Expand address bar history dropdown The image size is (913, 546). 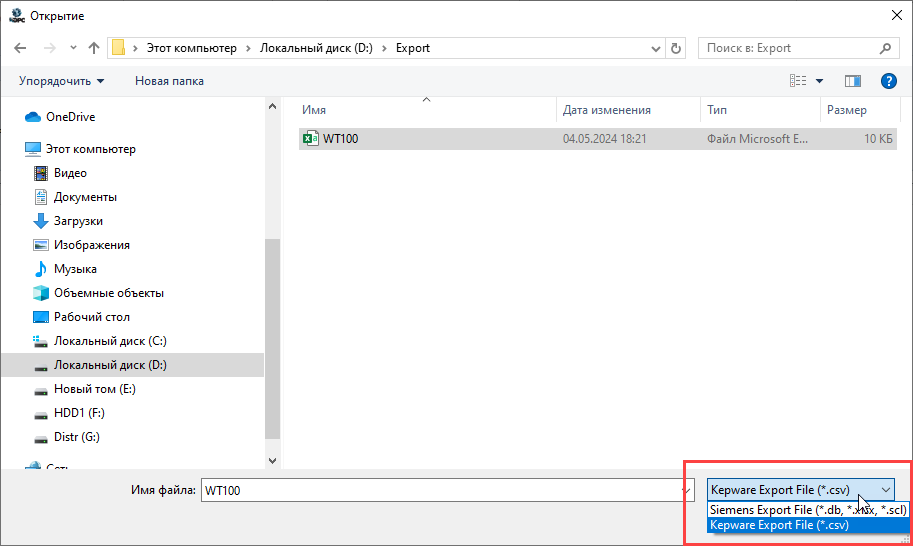656,49
